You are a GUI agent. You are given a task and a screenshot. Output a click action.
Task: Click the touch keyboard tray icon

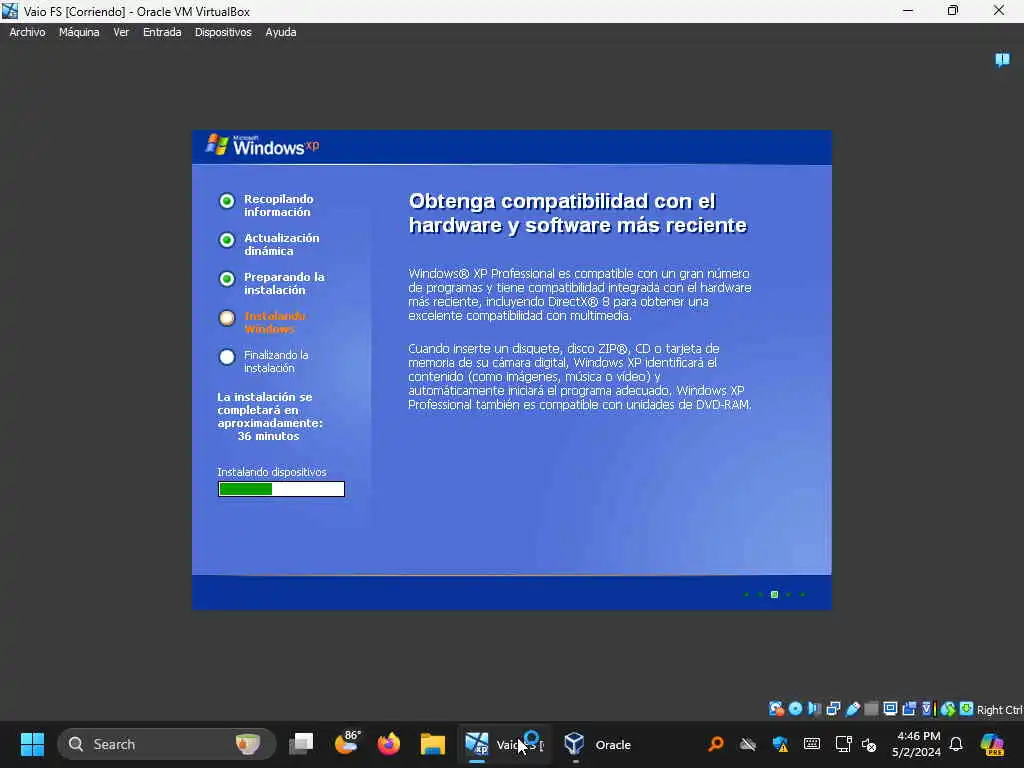pyautogui.click(x=812, y=744)
